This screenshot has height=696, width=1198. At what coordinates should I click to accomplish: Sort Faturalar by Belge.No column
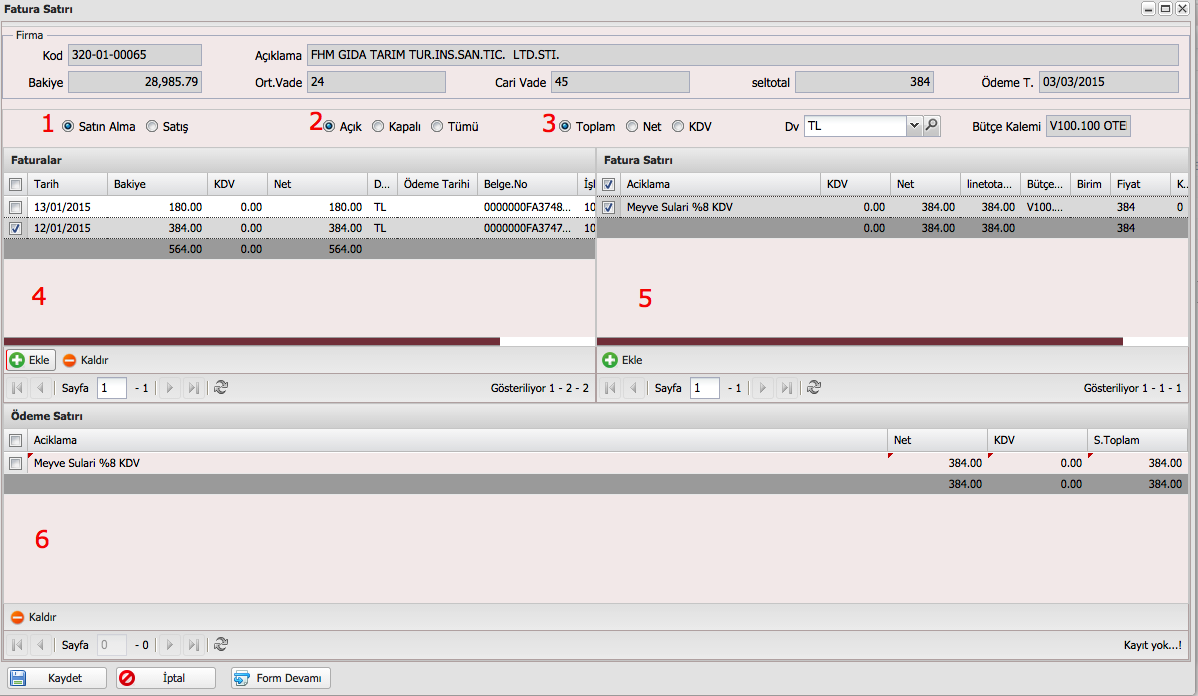coord(527,184)
